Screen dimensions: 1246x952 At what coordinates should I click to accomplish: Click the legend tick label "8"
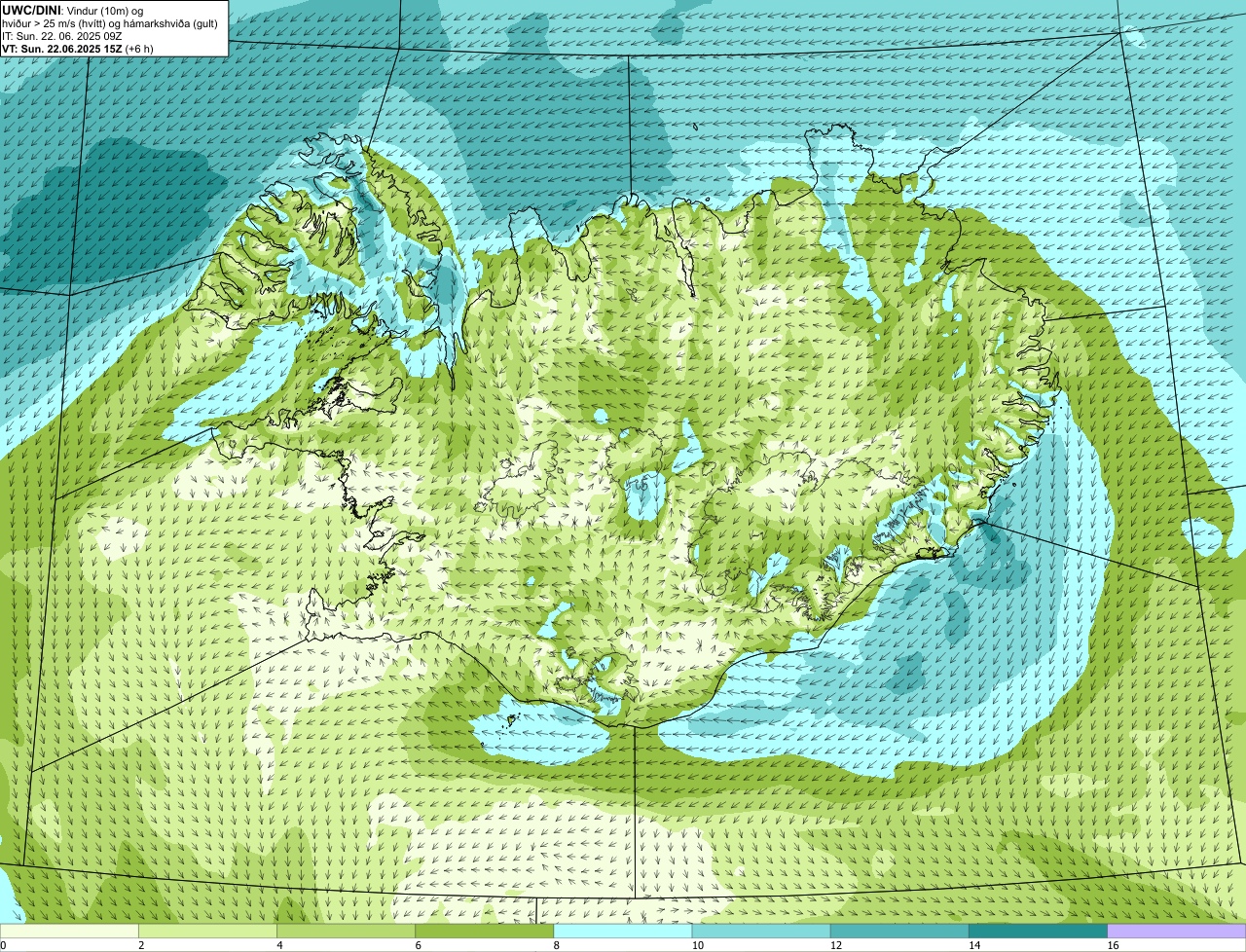(556, 945)
